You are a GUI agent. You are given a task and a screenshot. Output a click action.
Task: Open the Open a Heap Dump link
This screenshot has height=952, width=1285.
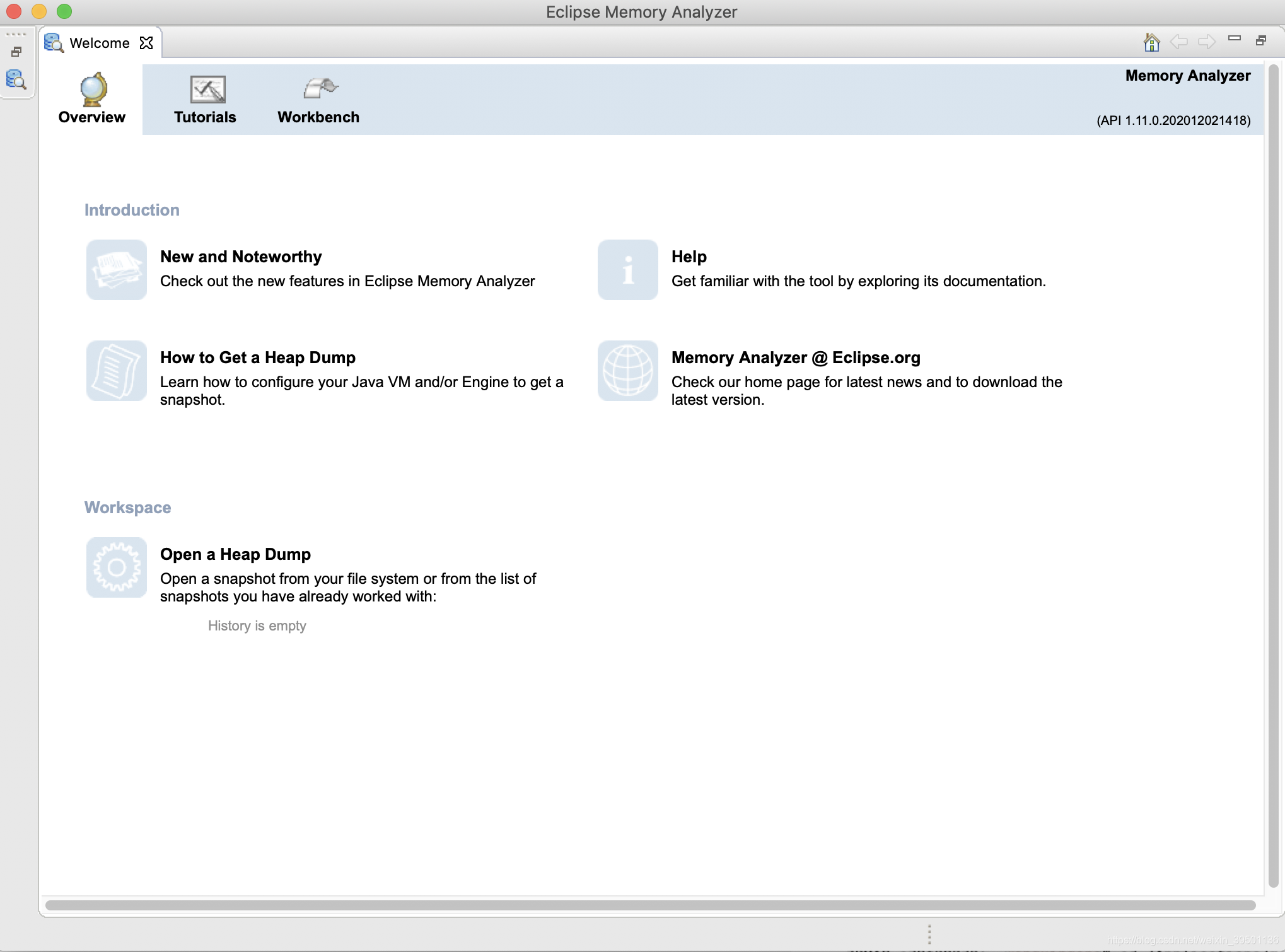235,554
